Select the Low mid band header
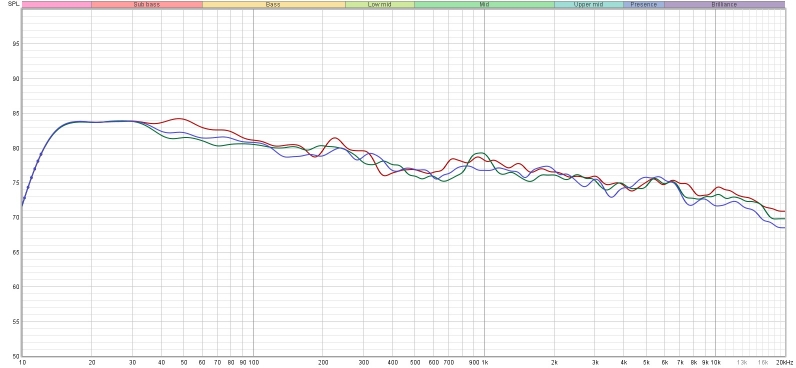 (379, 5)
